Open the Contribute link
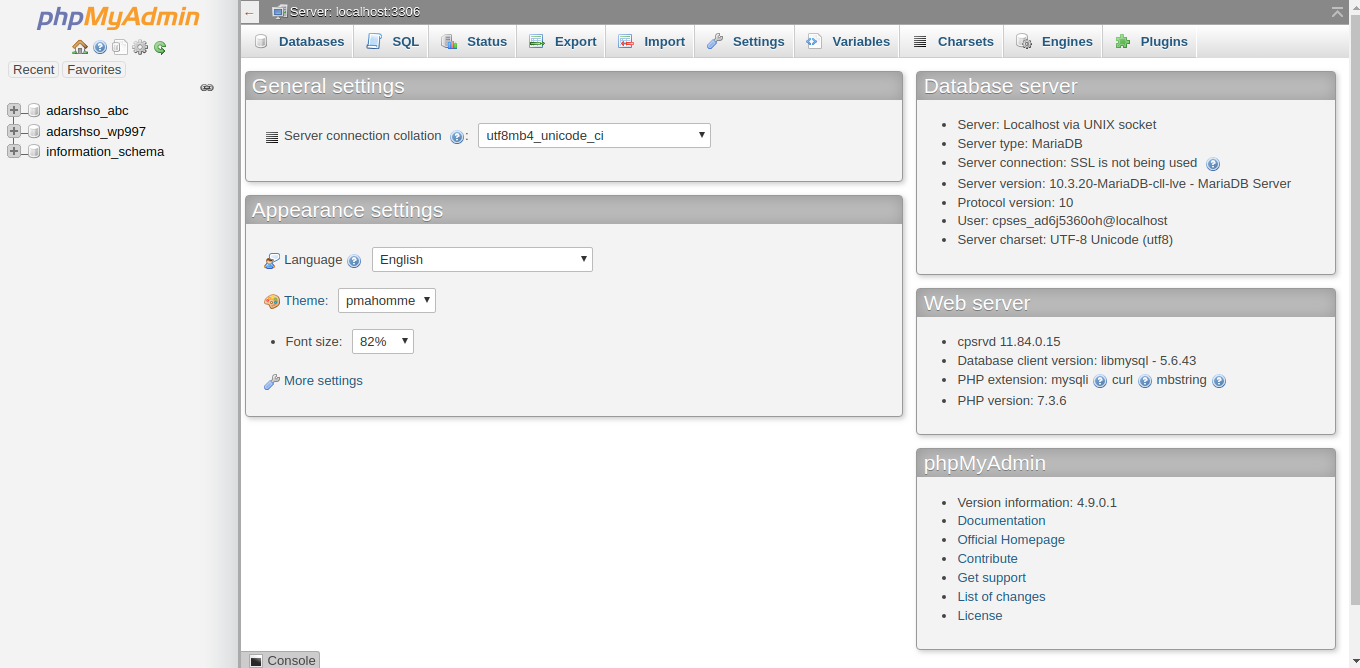Screen dimensions: 1360x668 [x=987, y=558]
